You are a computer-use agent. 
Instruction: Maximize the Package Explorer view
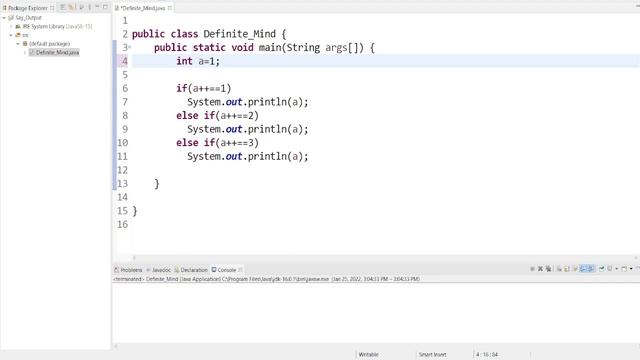105,7
